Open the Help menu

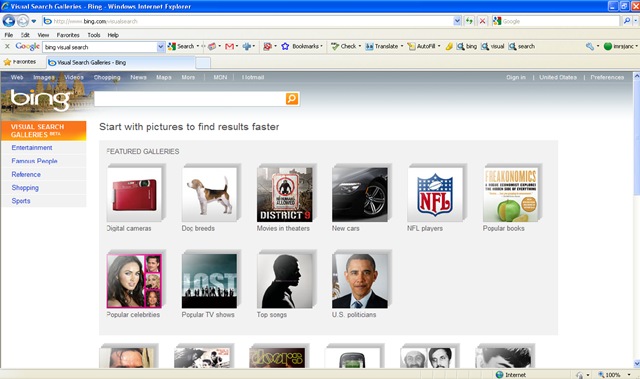pyautogui.click(x=113, y=35)
